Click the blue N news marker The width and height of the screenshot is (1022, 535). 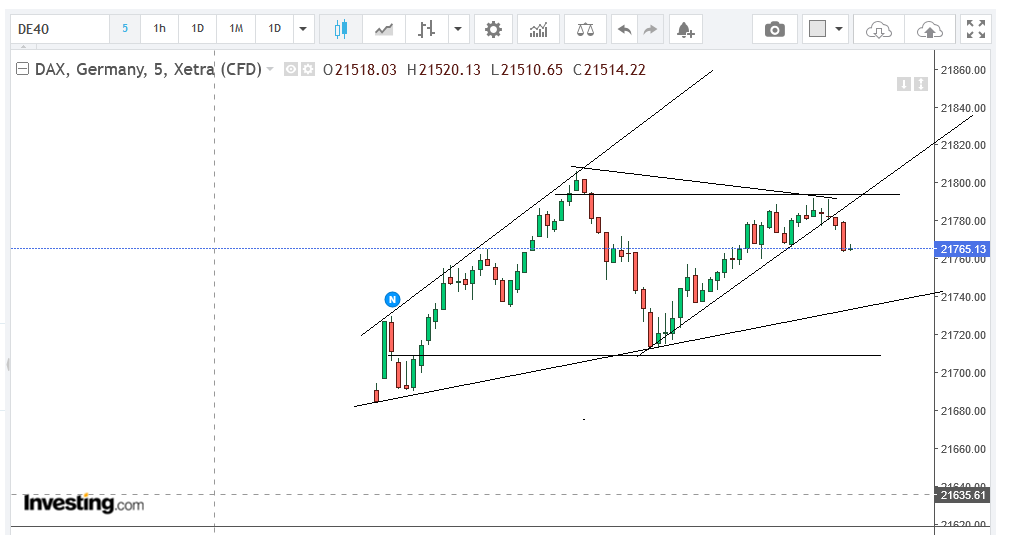click(x=392, y=299)
